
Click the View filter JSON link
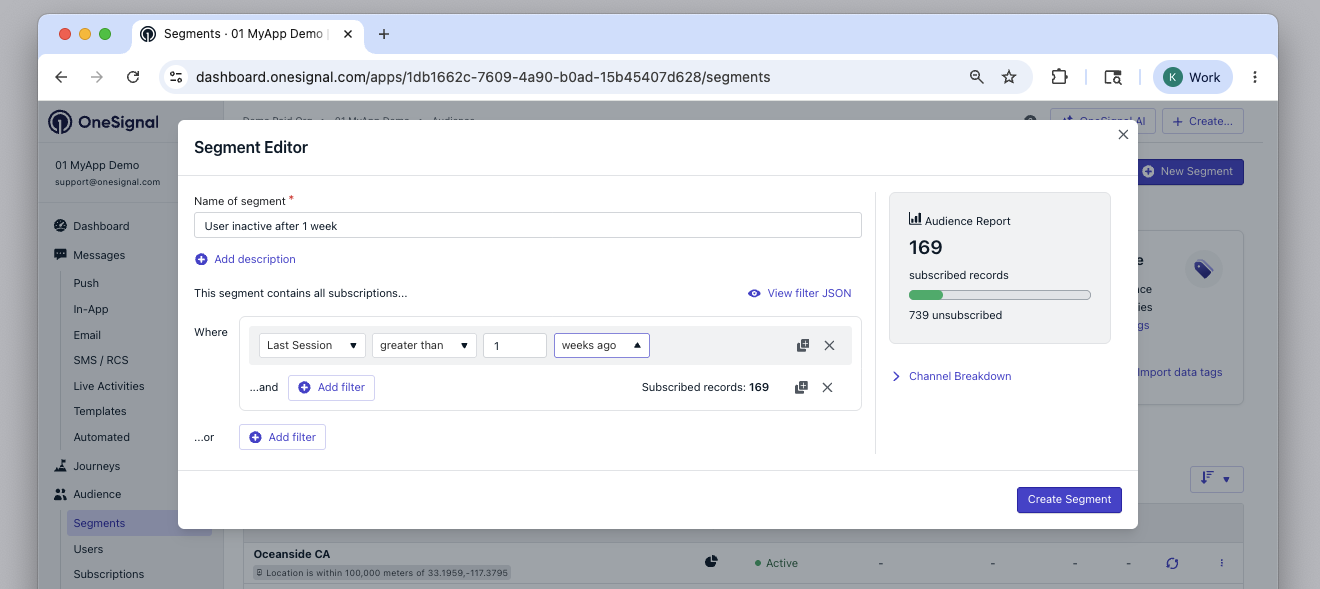(809, 293)
